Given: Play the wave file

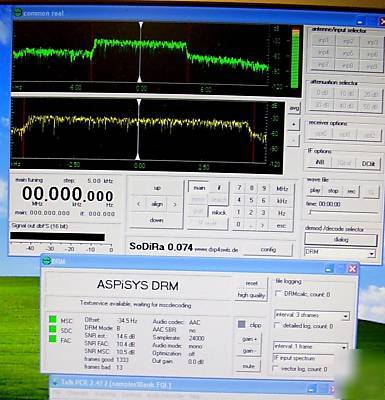Looking at the screenshot, I should point(315,190).
